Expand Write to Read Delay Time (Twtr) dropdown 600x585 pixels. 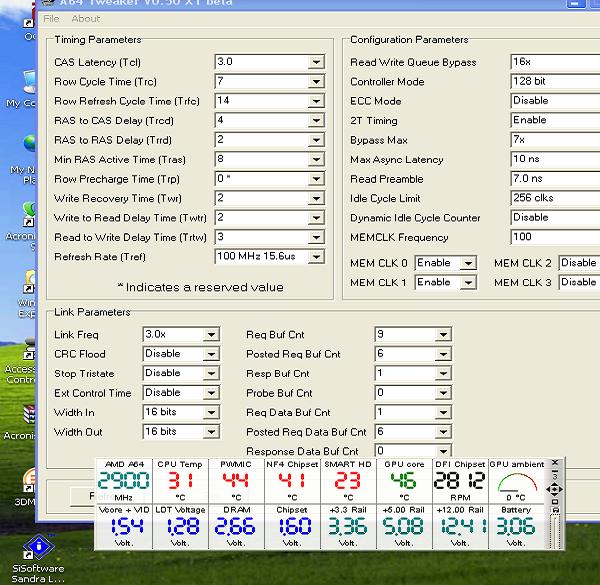[316, 218]
